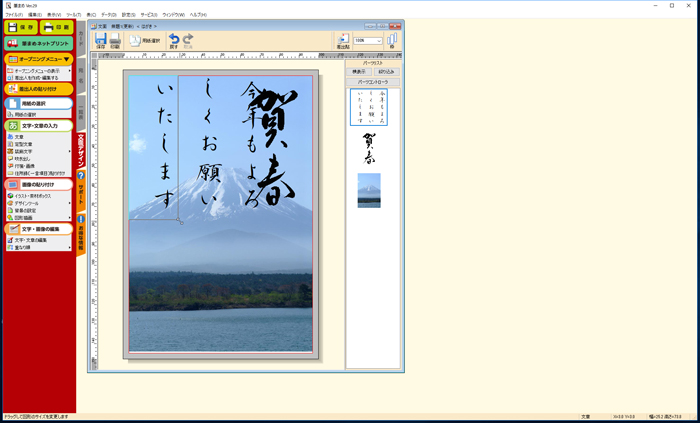Click the 戻す undo arrow icon

point(174,40)
